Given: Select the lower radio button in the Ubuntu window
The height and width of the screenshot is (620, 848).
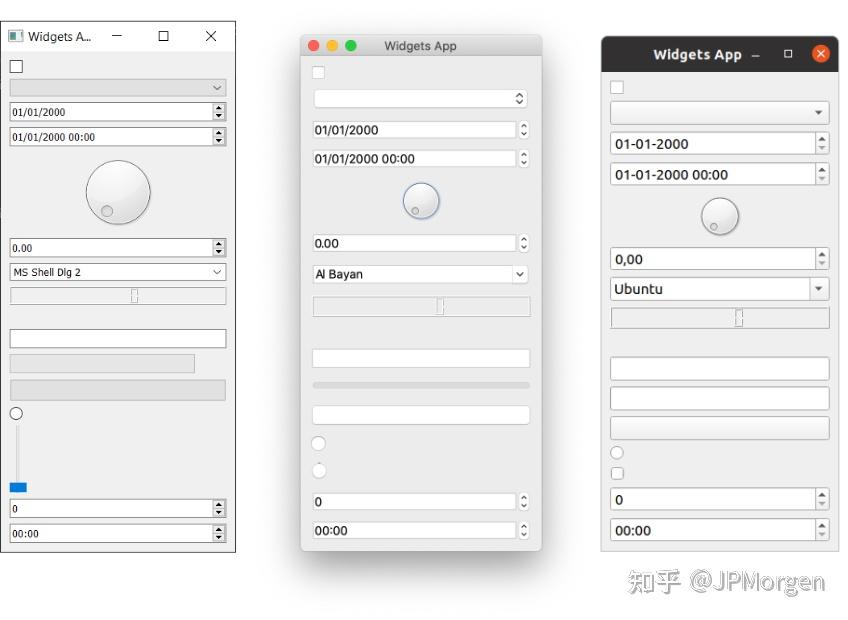Looking at the screenshot, I should coord(615,473).
